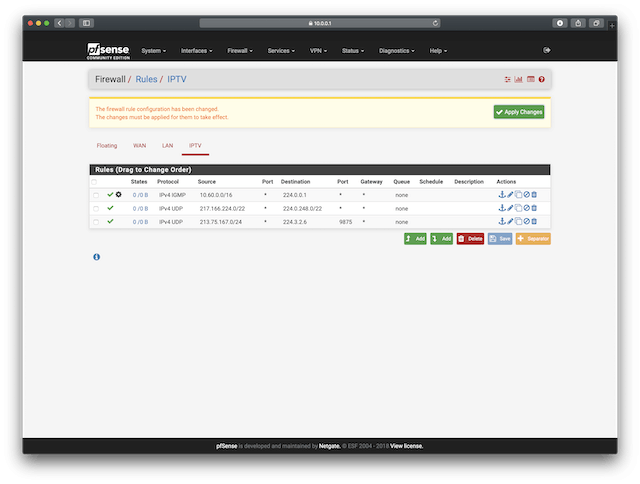This screenshot has width=640, height=484.
Task: Edit the 217.166.224.0/22 UDP rule
Action: pyautogui.click(x=510, y=208)
